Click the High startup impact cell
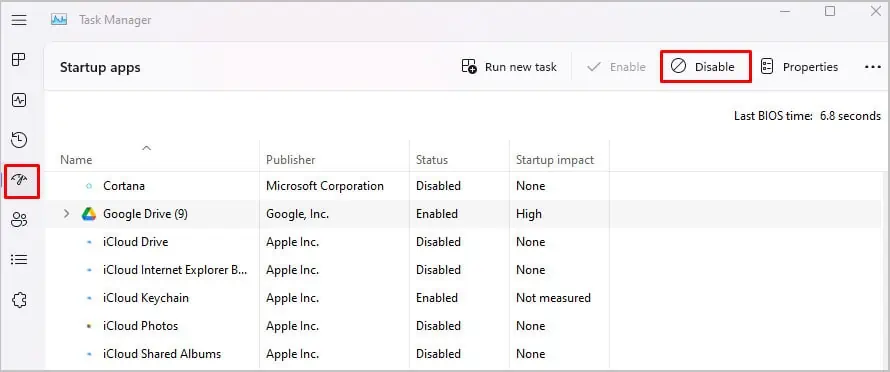The width and height of the screenshot is (890, 372). click(x=528, y=214)
